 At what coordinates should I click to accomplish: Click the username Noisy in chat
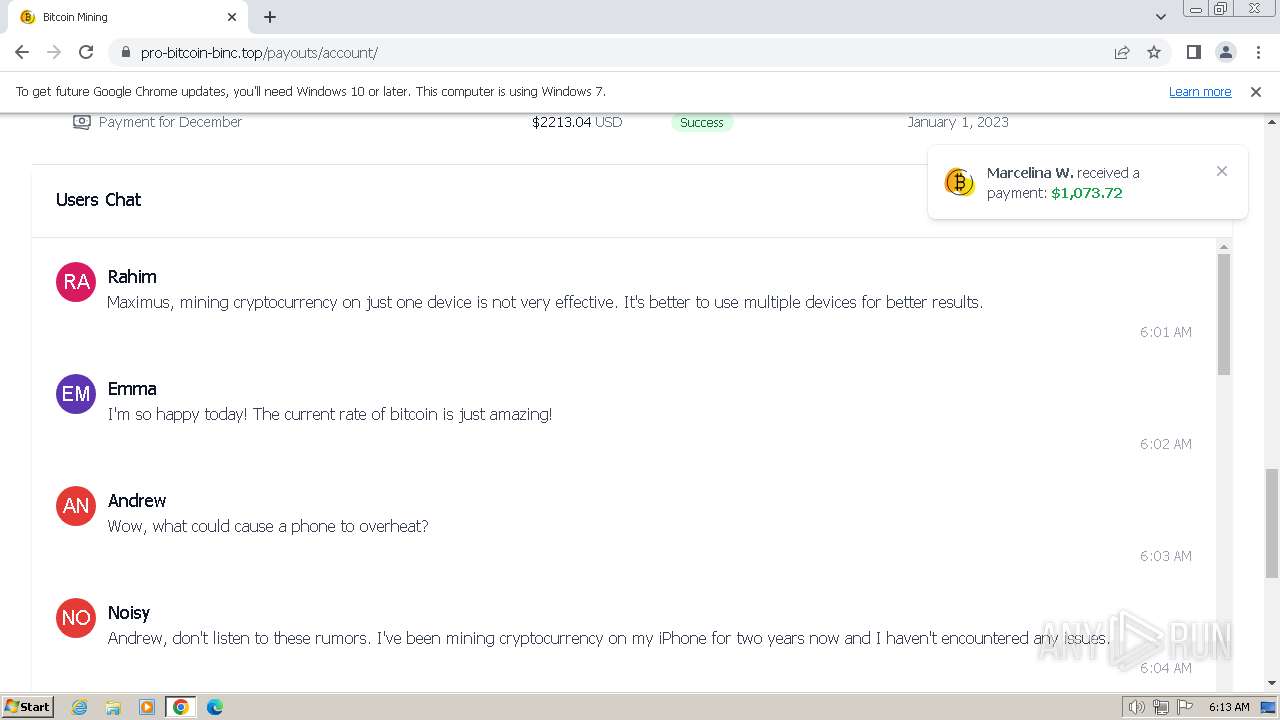129,613
